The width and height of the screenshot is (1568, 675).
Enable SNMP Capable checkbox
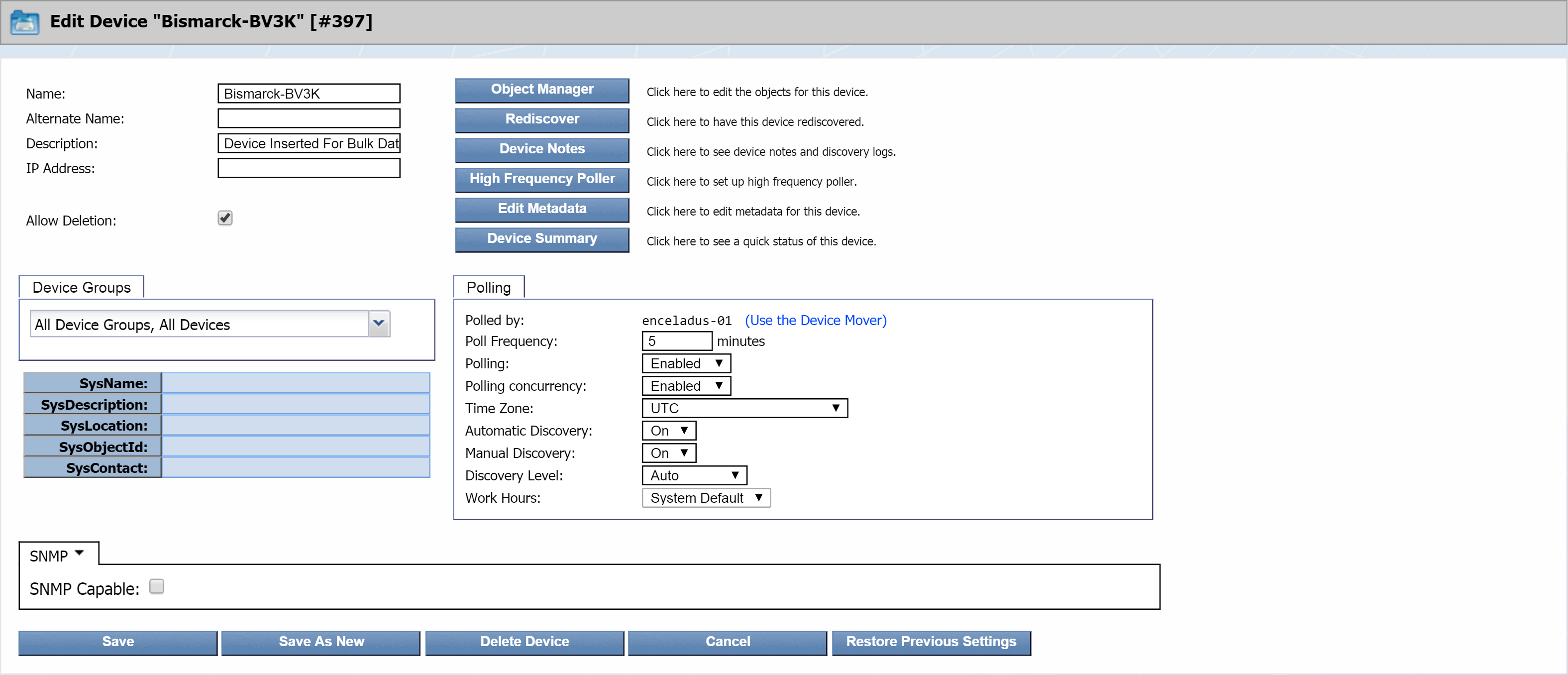click(156, 587)
